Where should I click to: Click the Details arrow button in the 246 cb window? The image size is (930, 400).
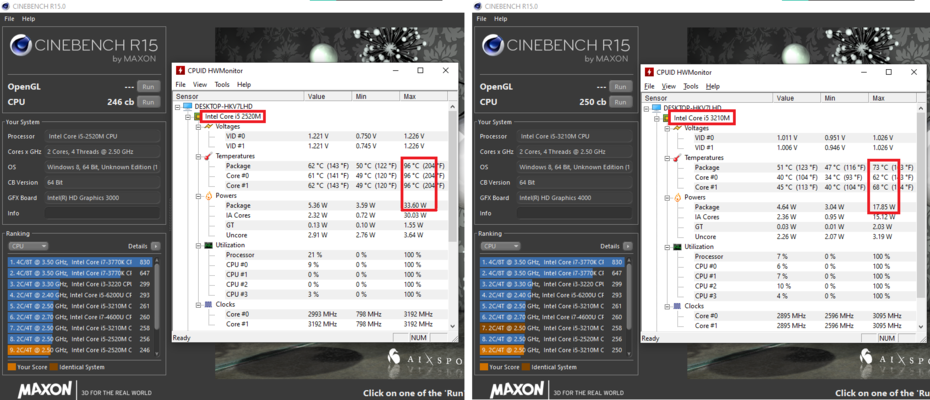[x=155, y=246]
